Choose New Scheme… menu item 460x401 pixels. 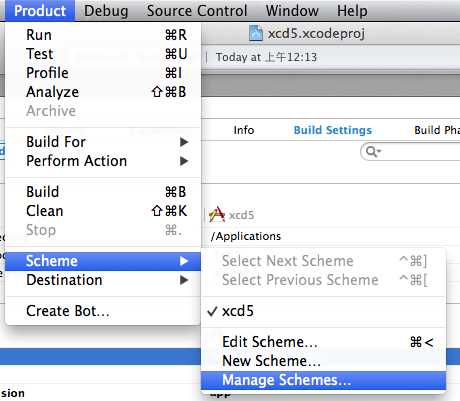click(323, 361)
